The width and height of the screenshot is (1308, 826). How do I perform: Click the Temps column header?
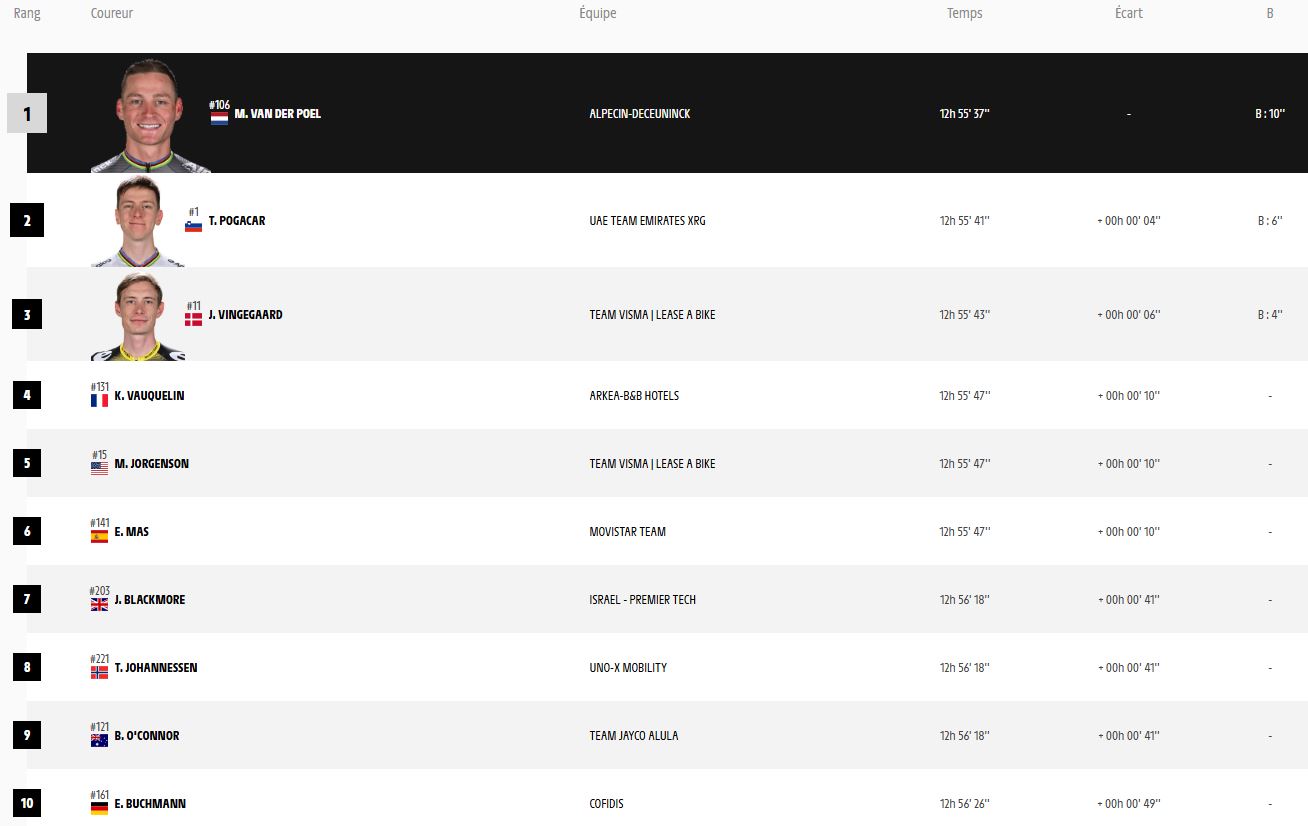coord(965,14)
